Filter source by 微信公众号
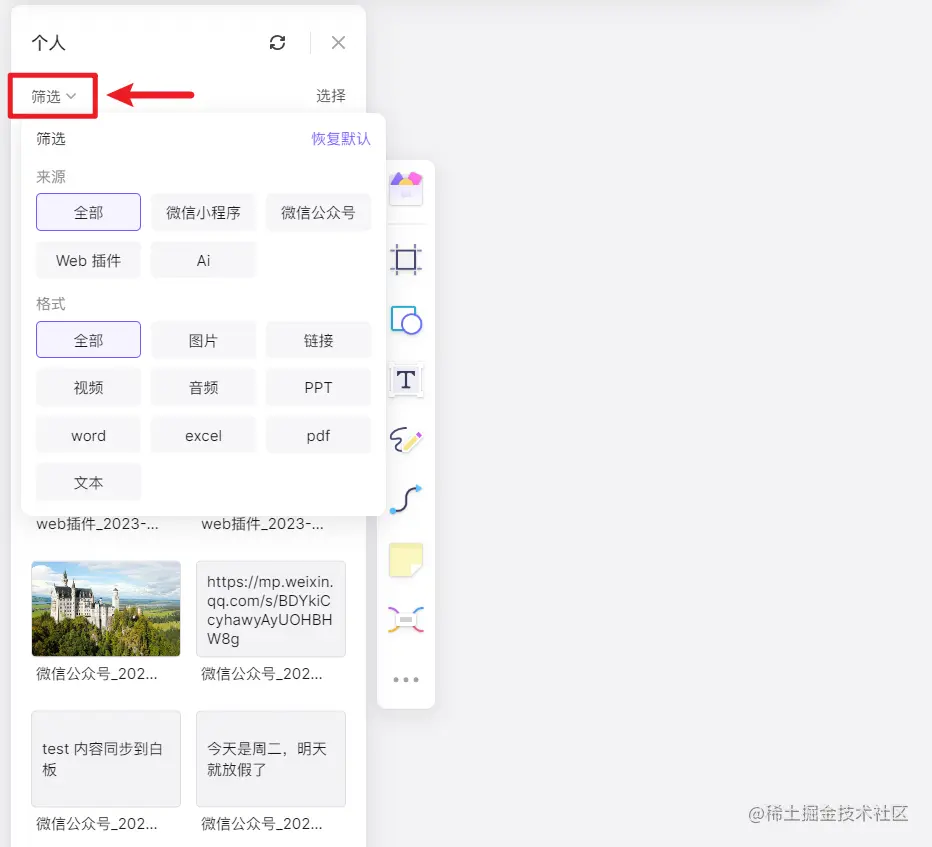This screenshot has height=847, width=932. coord(318,212)
